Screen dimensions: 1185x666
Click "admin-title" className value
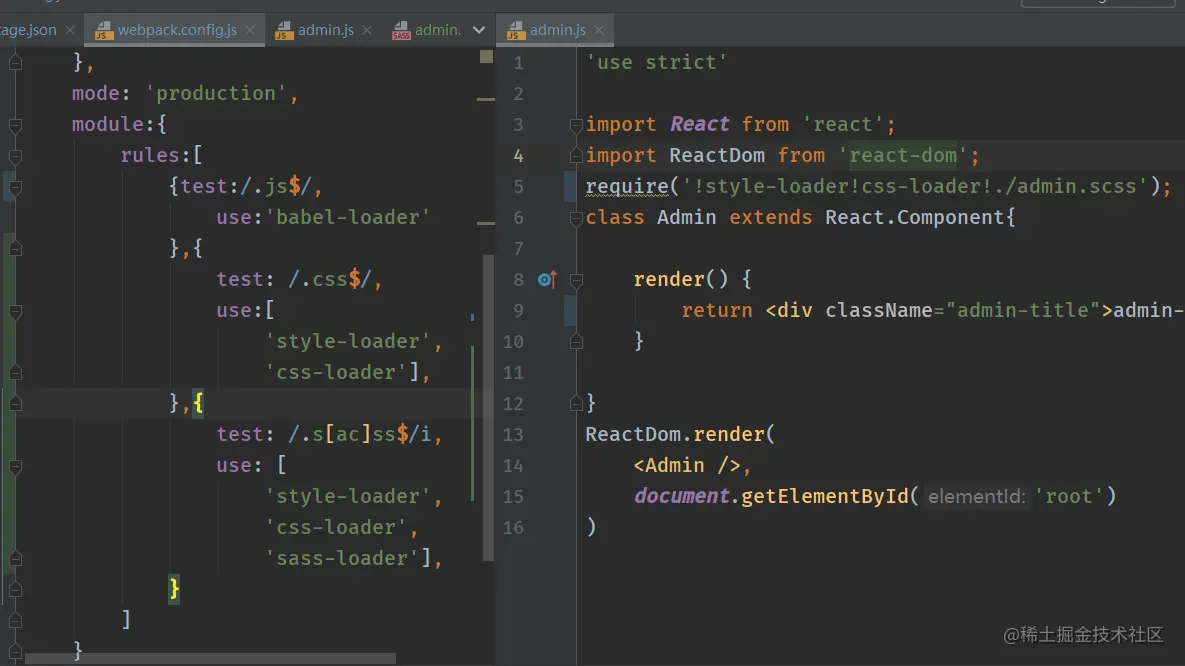pos(1023,311)
